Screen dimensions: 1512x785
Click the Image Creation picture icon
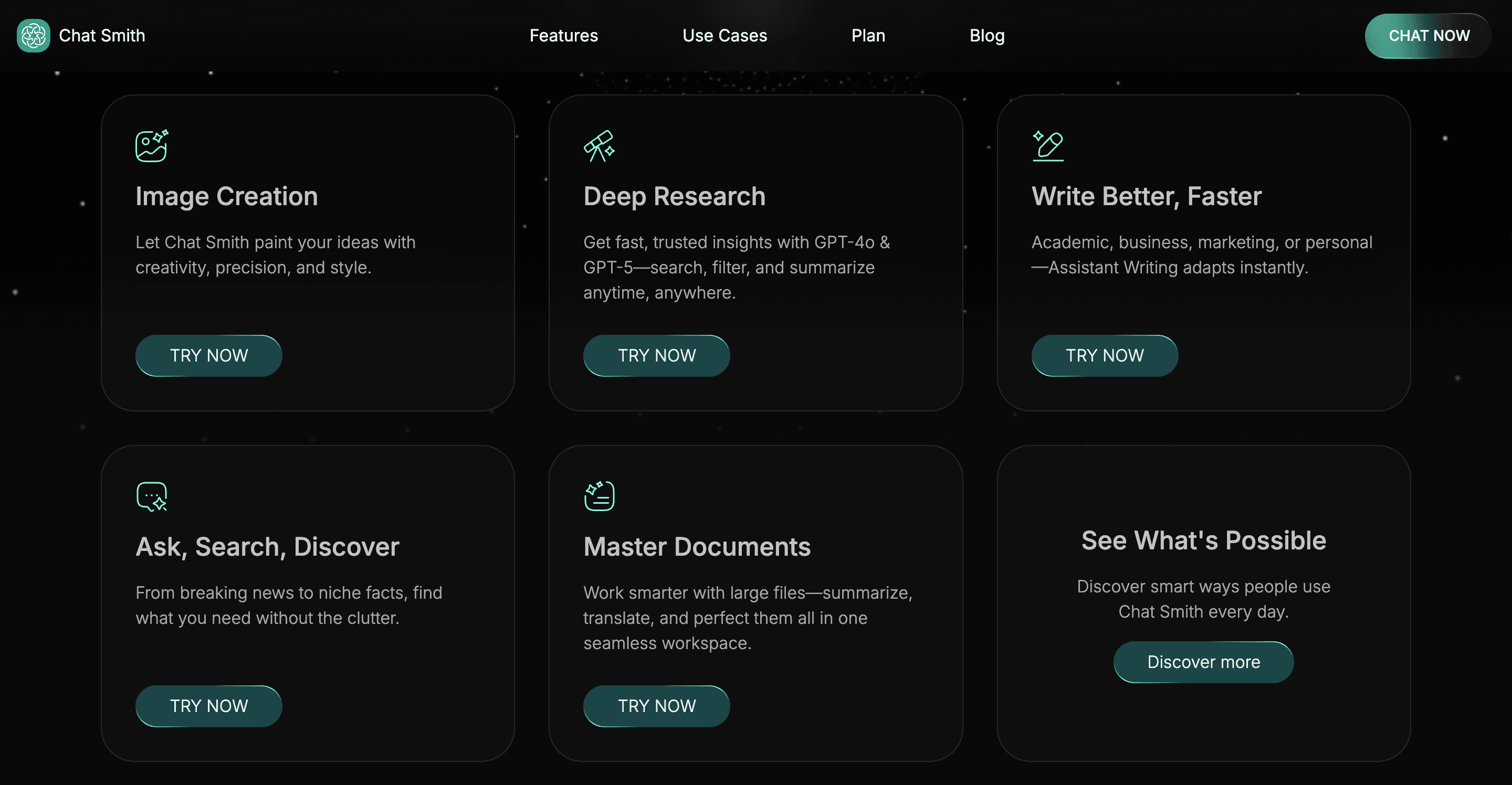151,145
